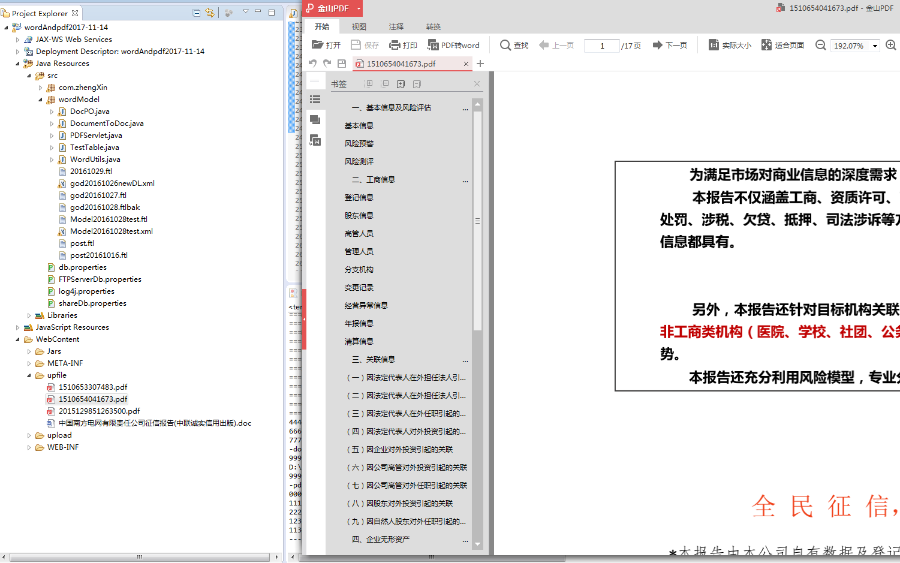Click the fourth bookmark toolbar icon

click(417, 84)
